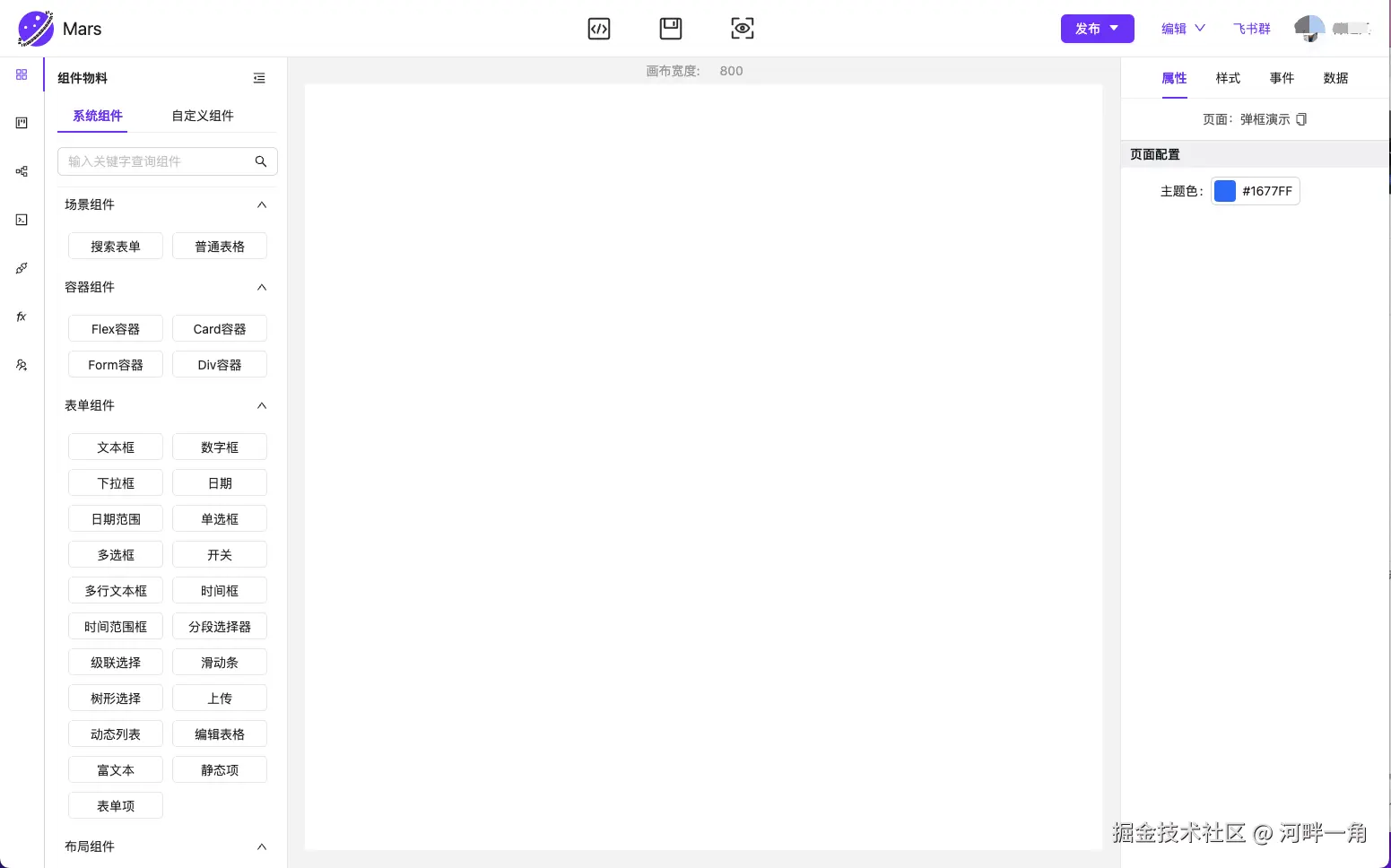Click the 动态列表 component
Screen dimensions: 1391x868
click(x=116, y=733)
